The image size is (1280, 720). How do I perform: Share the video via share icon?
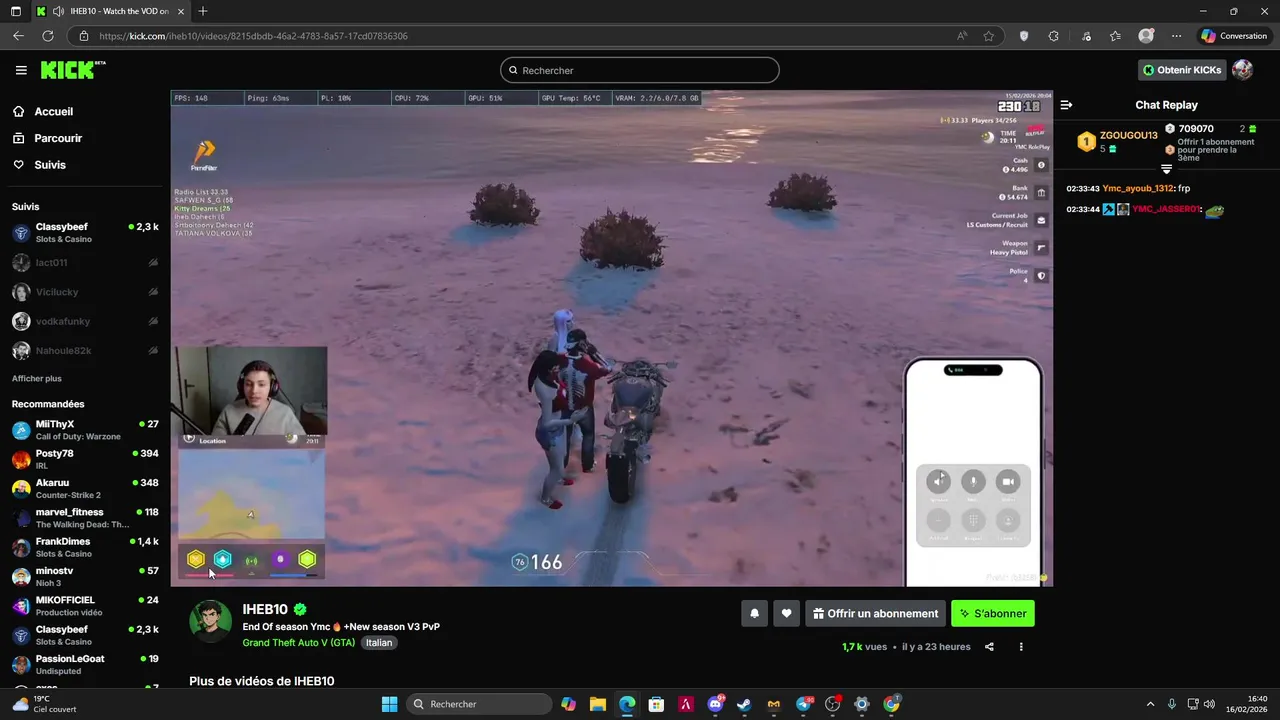pos(989,647)
